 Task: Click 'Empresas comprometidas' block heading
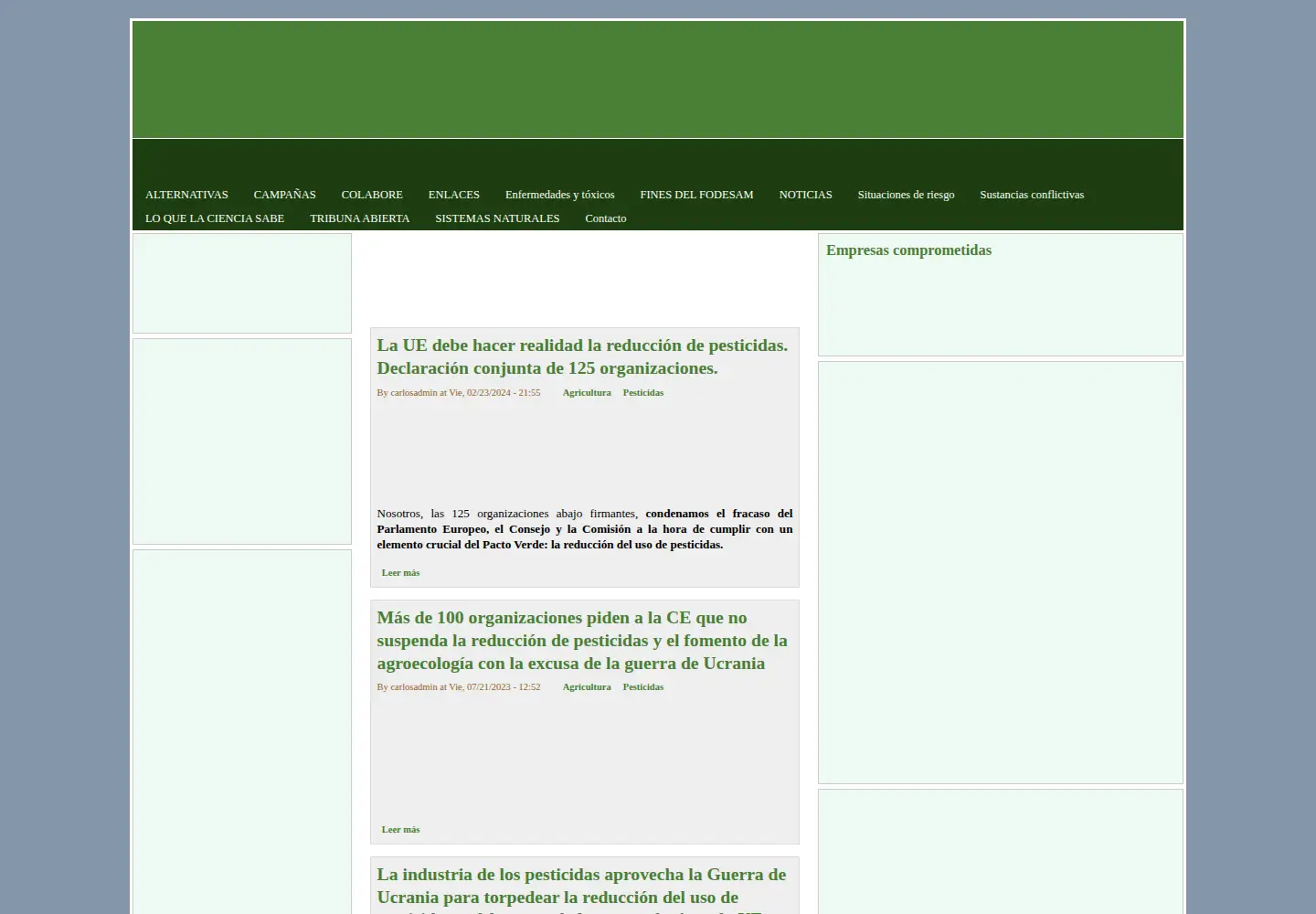point(908,250)
